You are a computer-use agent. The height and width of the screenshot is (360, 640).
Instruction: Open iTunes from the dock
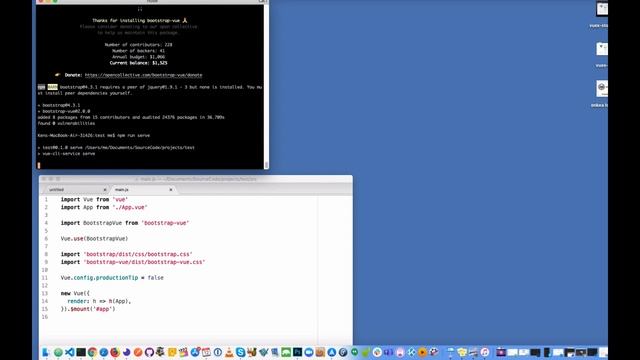pyautogui.click(x=485, y=352)
